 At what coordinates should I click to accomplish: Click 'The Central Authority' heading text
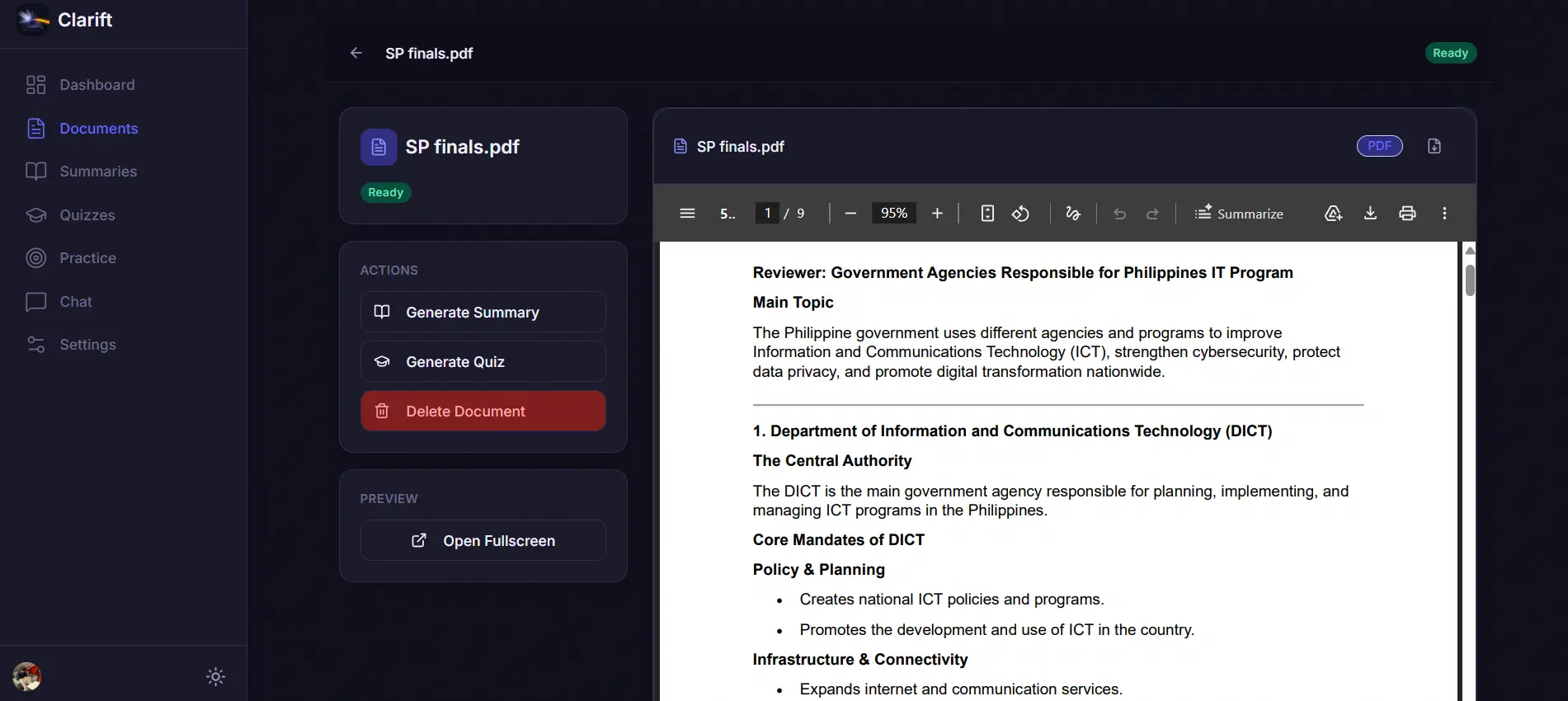pos(832,461)
